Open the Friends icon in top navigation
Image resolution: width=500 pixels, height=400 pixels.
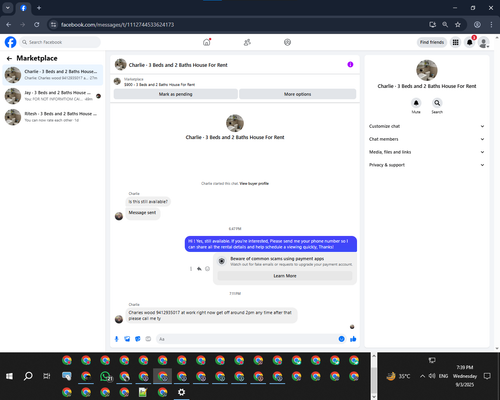[x=247, y=42]
